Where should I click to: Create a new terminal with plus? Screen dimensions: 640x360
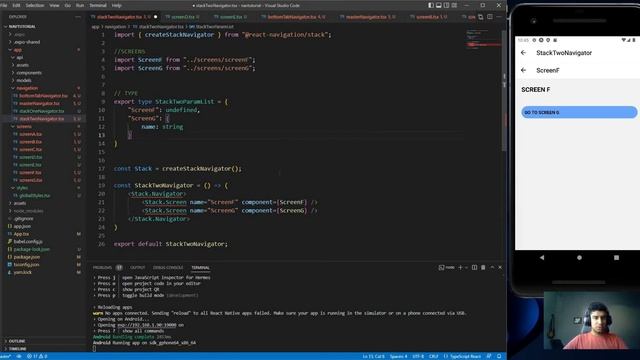(x=460, y=267)
